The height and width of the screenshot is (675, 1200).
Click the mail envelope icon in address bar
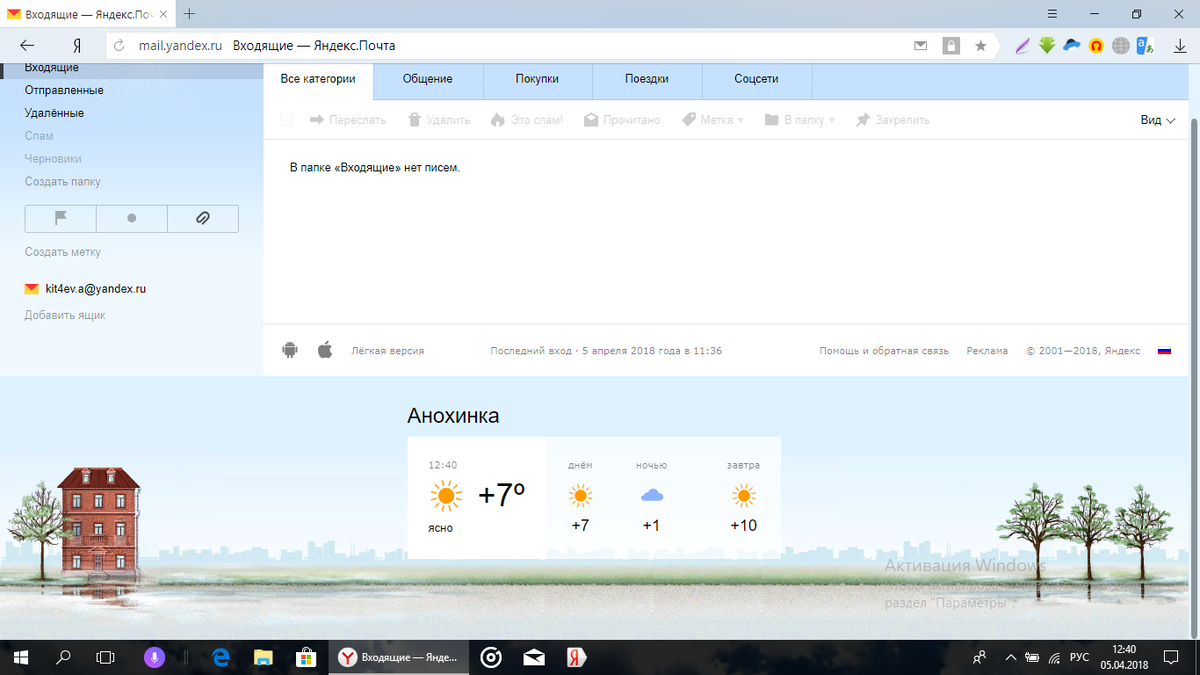click(x=921, y=45)
